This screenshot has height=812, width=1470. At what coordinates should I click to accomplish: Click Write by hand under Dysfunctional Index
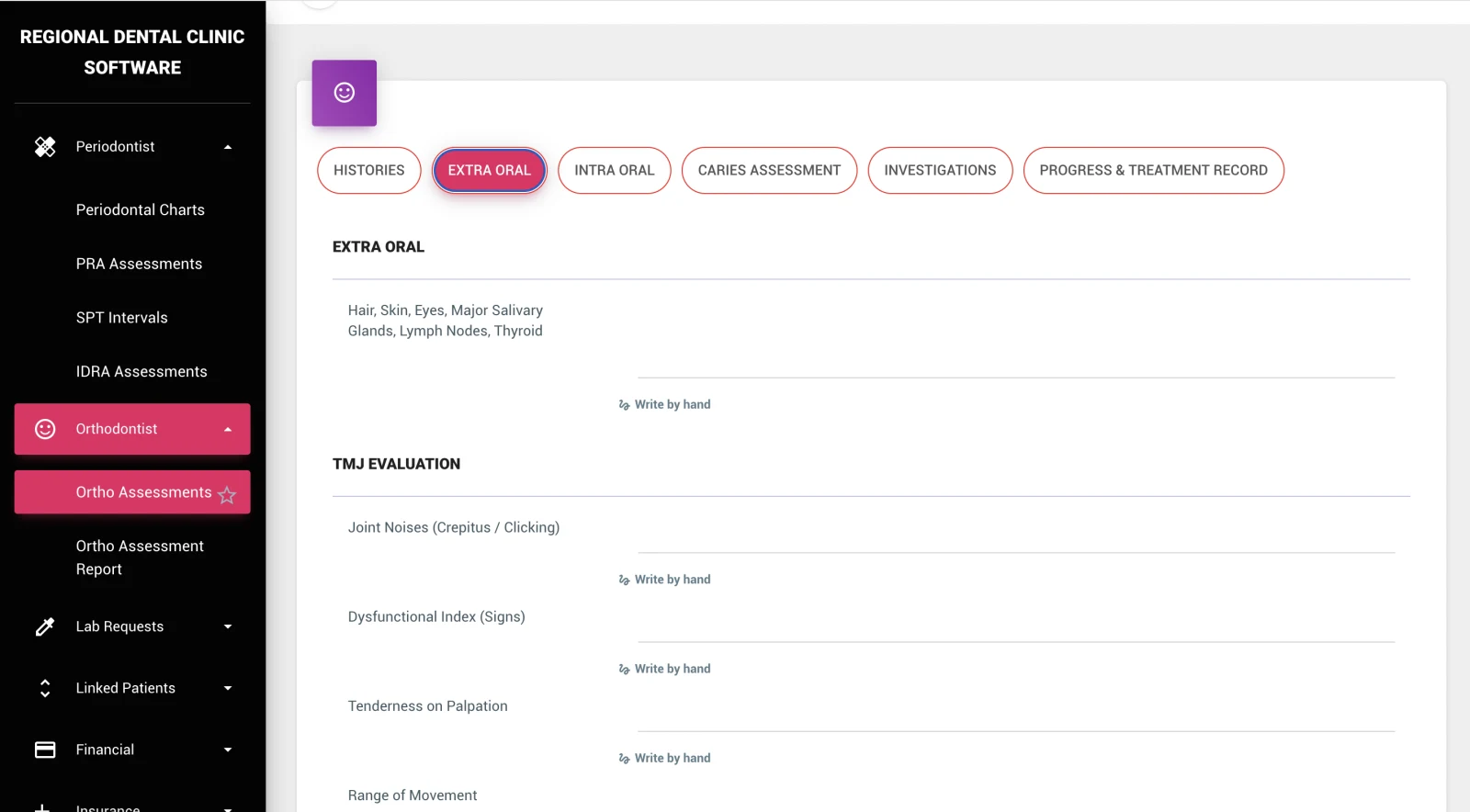(673, 670)
